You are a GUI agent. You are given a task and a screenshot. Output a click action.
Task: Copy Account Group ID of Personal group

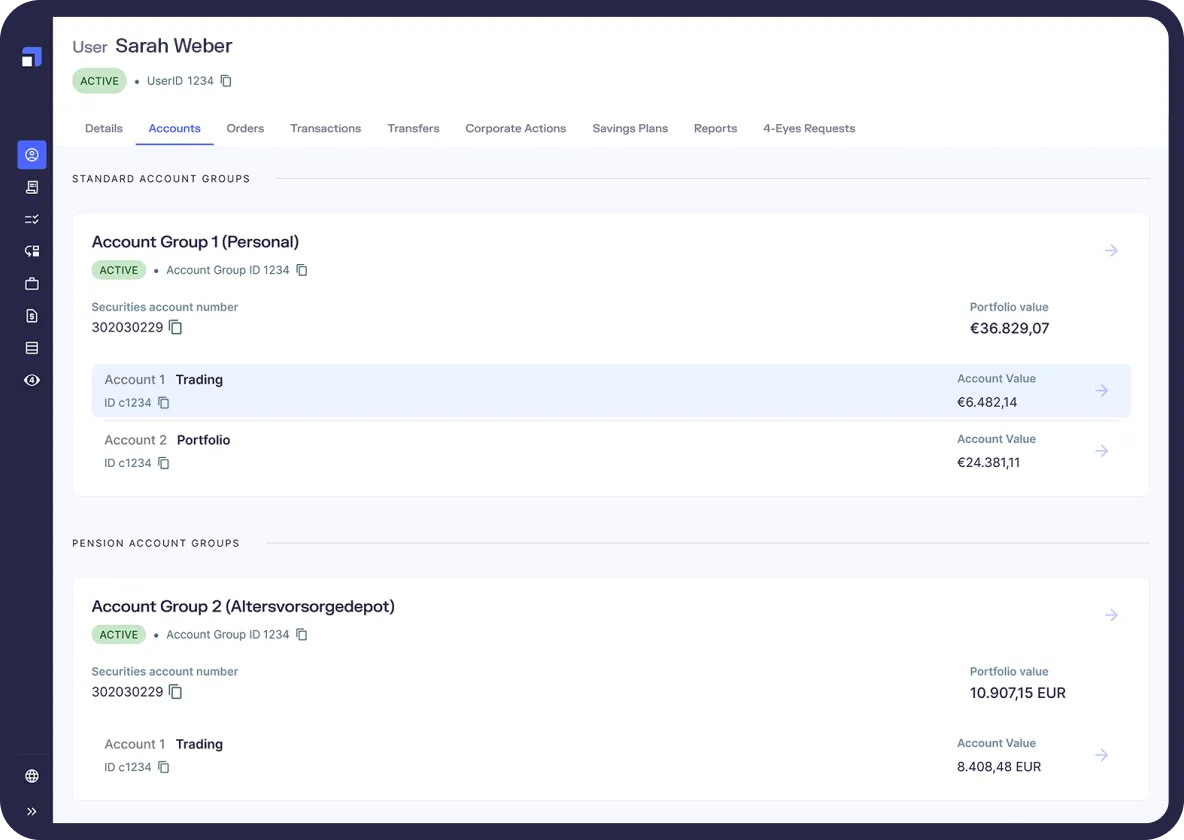[x=302, y=270]
